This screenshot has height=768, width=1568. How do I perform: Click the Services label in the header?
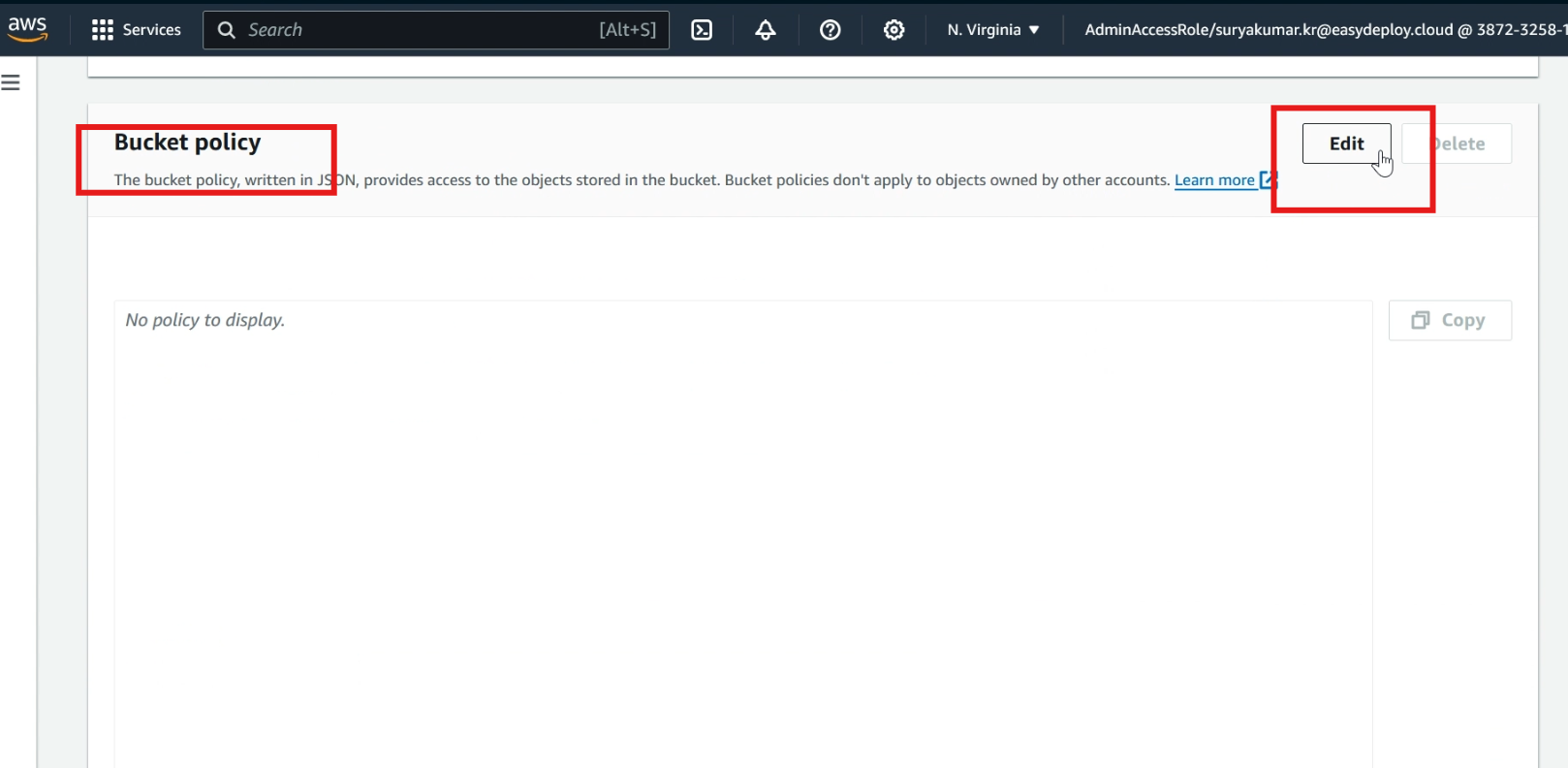click(152, 30)
